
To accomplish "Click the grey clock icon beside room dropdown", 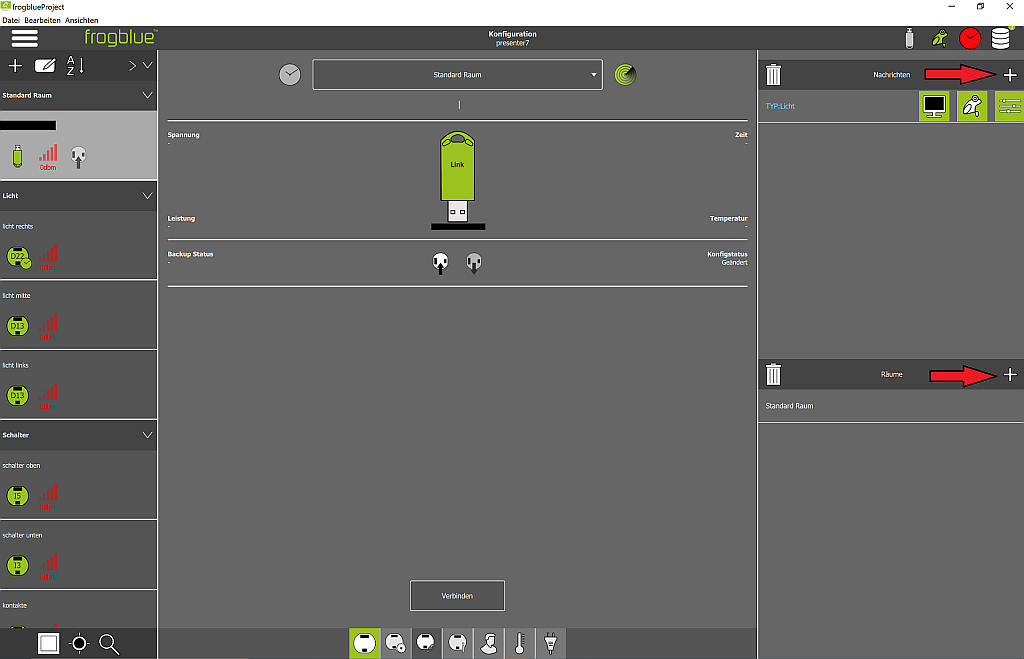I will point(290,74).
